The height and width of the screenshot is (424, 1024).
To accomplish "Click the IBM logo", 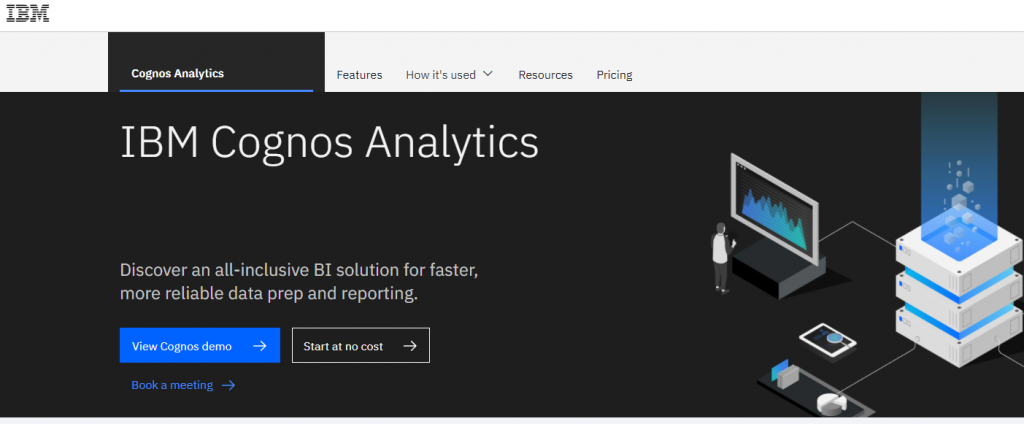I will (28, 12).
